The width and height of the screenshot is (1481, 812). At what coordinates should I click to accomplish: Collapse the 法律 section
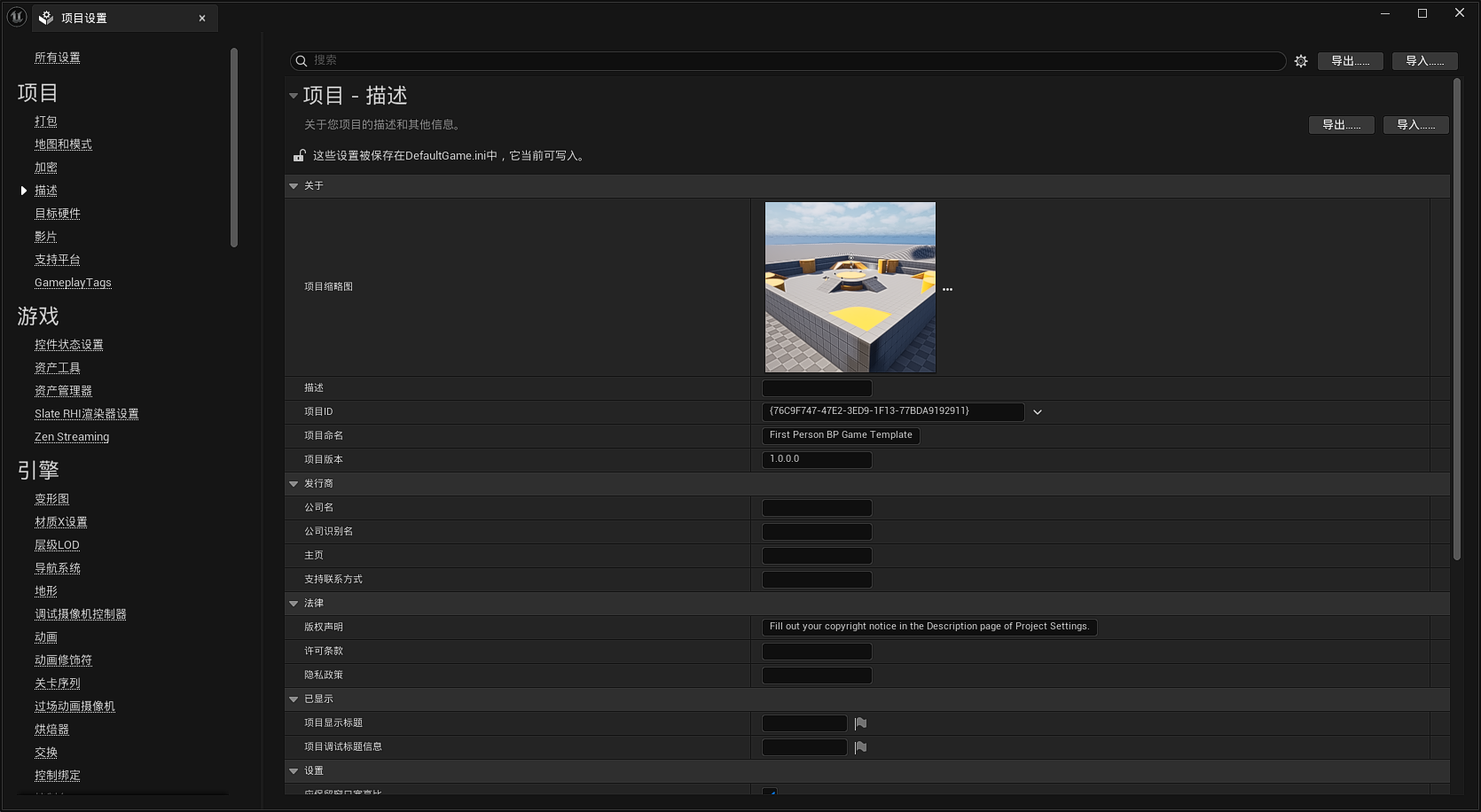[294, 604]
